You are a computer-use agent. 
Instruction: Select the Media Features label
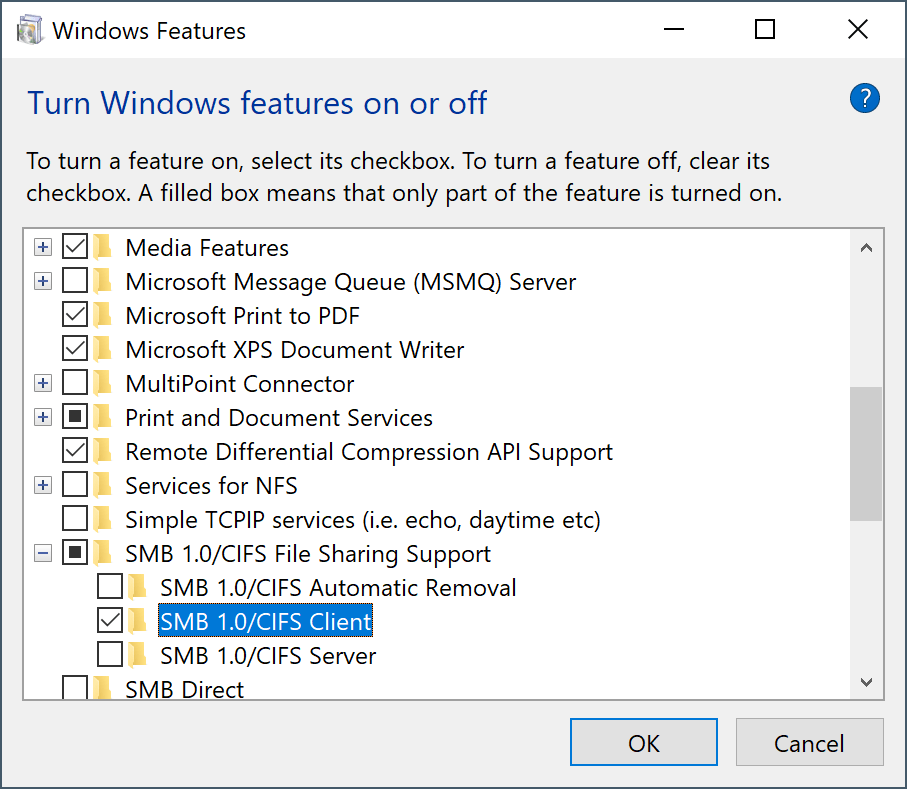click(x=207, y=248)
